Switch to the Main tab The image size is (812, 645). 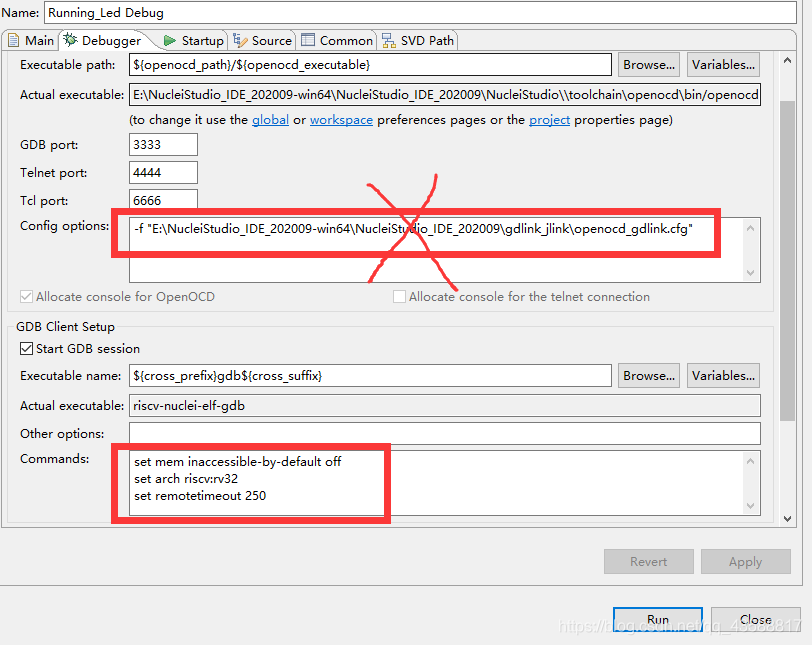pyautogui.click(x=31, y=40)
